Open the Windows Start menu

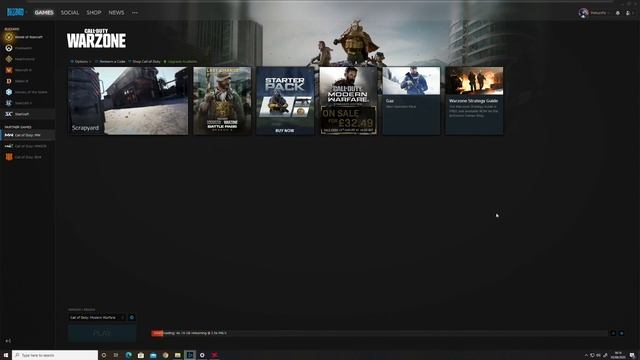point(6,355)
